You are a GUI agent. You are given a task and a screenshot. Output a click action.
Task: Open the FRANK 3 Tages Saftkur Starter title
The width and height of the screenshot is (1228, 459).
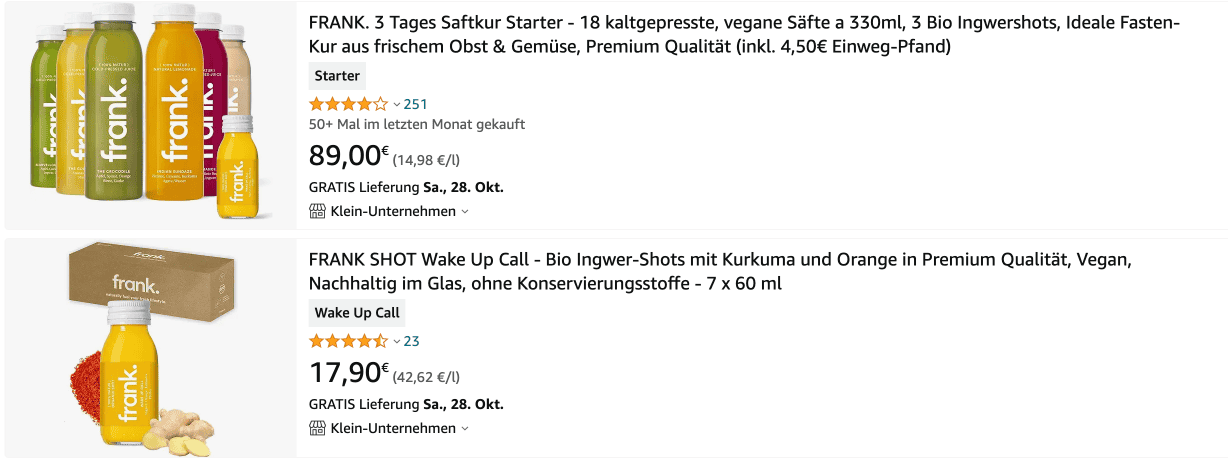[x=744, y=35]
